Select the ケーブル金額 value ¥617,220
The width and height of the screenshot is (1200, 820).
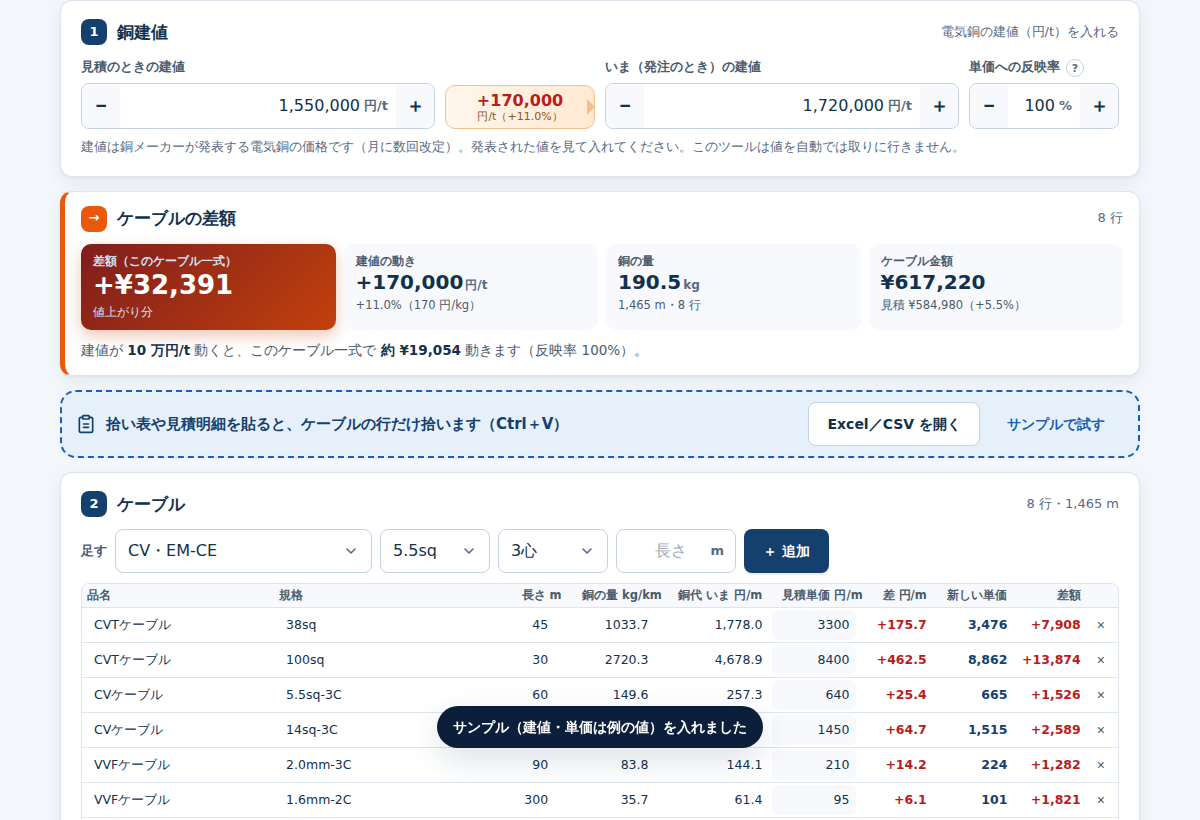tap(933, 283)
